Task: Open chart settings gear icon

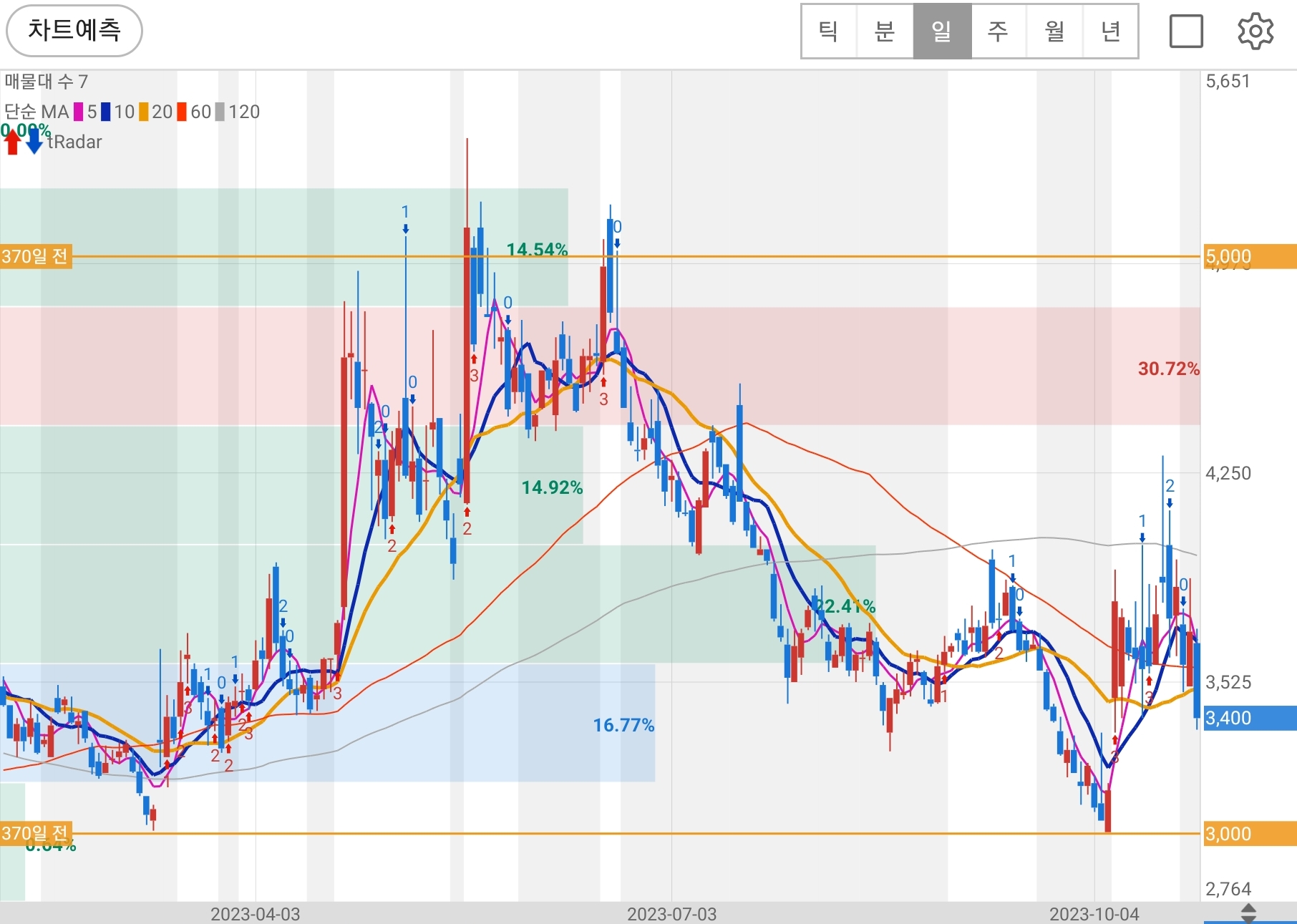Action: [1255, 31]
